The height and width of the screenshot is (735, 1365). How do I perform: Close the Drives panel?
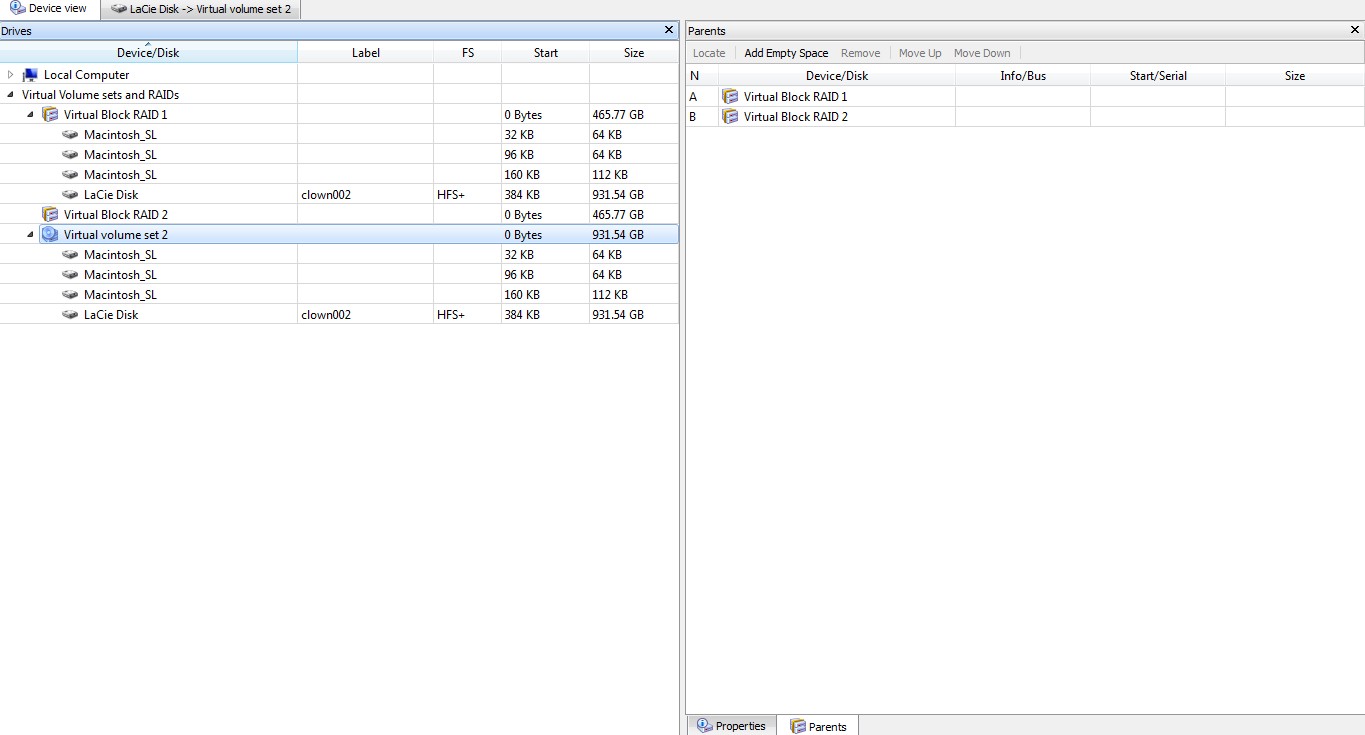click(x=669, y=31)
